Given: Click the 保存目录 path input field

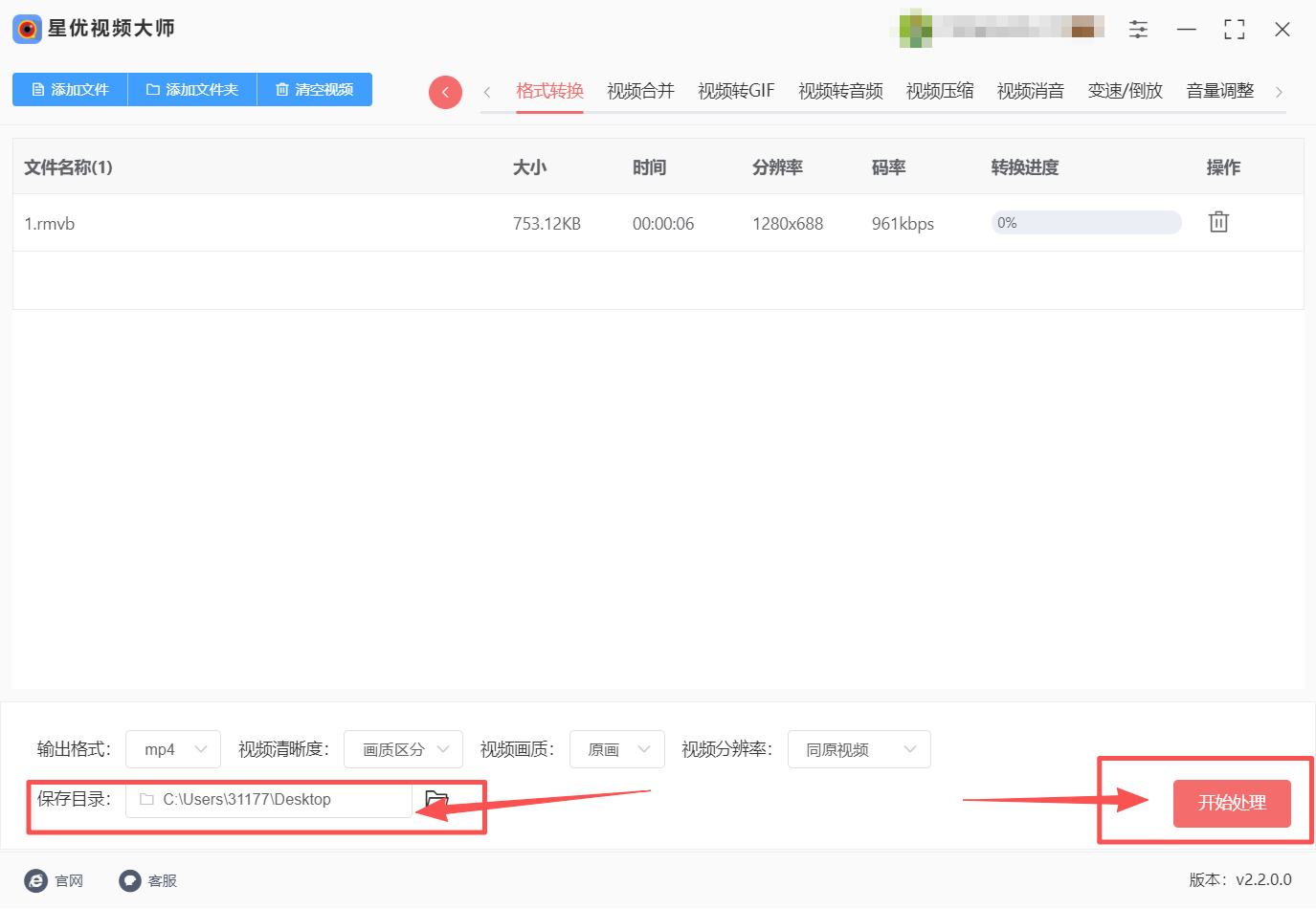Looking at the screenshot, I should click(x=269, y=799).
